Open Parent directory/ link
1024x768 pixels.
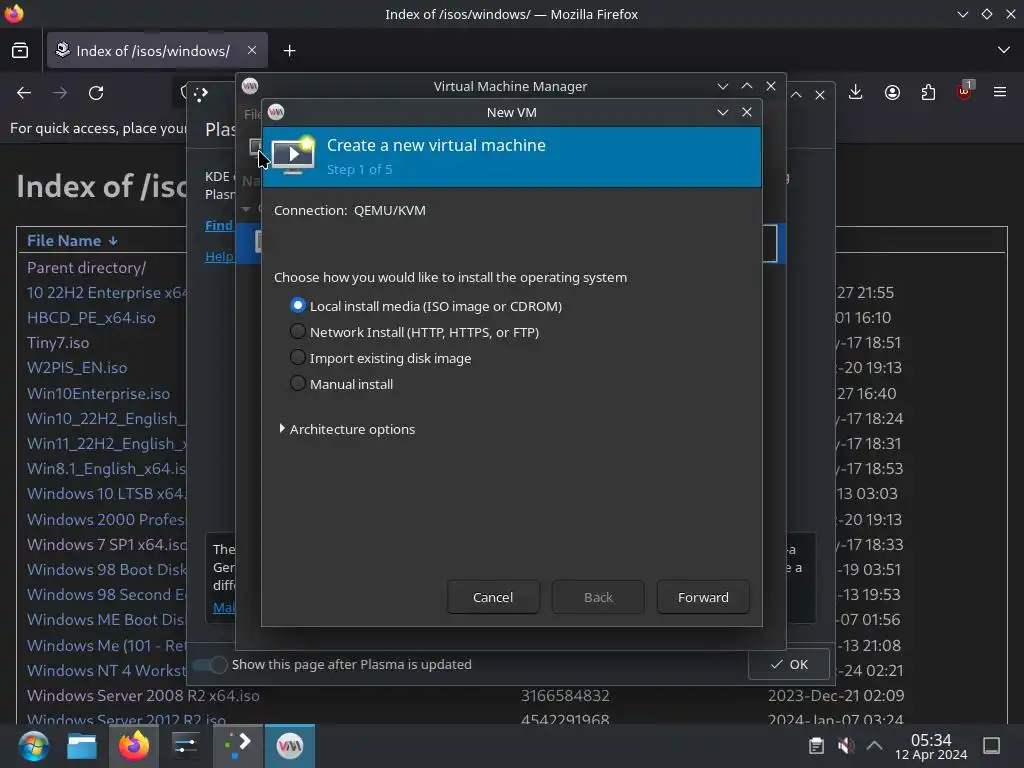(x=86, y=268)
